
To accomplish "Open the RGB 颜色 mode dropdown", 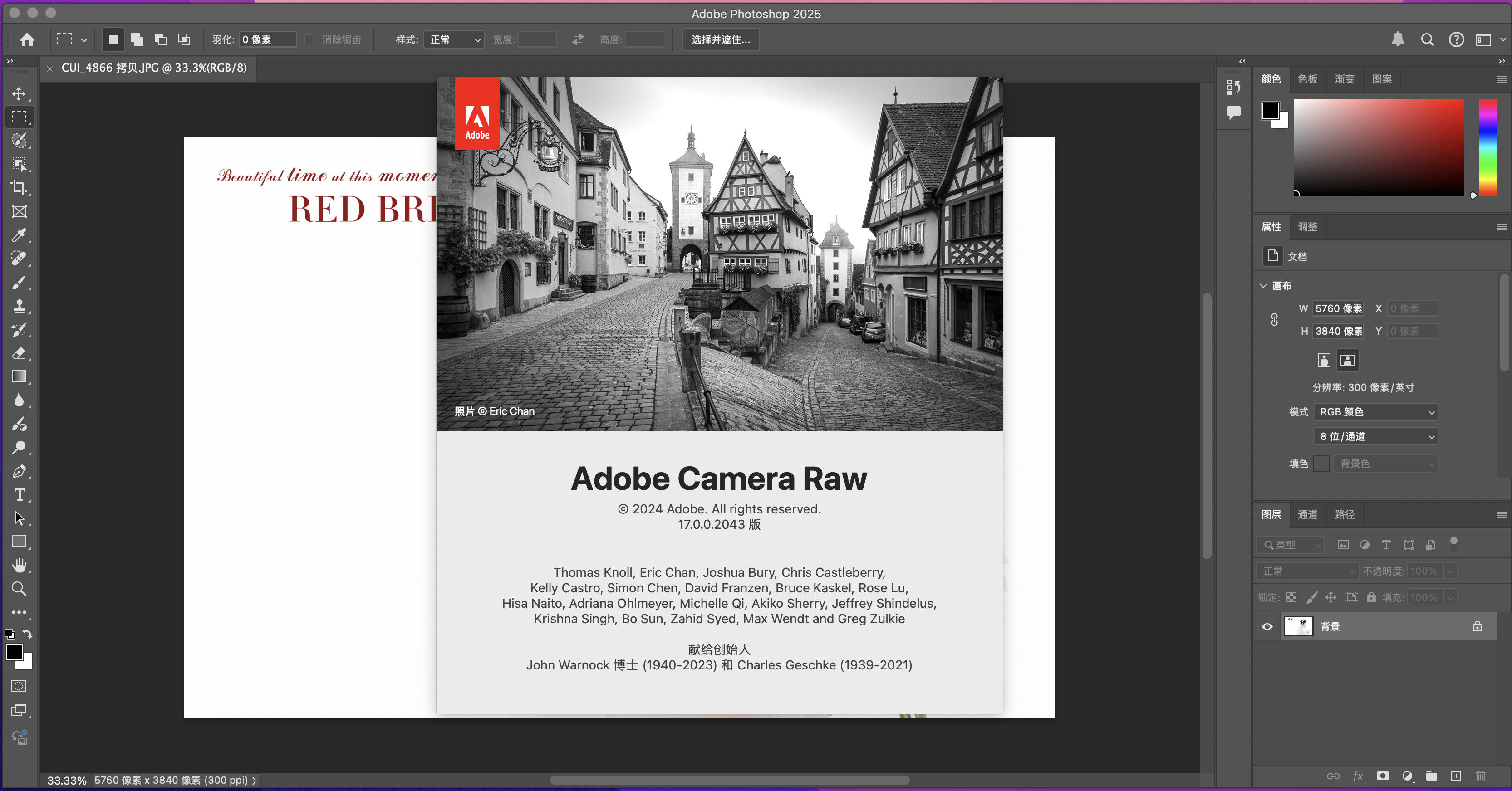I will 1375,412.
